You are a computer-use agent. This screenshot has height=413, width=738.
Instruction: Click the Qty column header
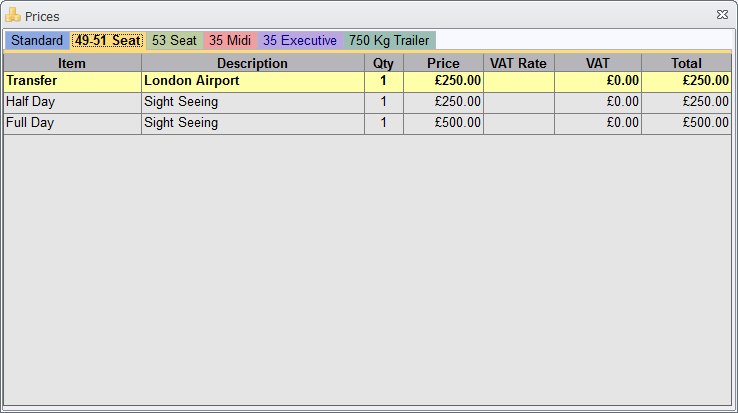click(x=384, y=63)
